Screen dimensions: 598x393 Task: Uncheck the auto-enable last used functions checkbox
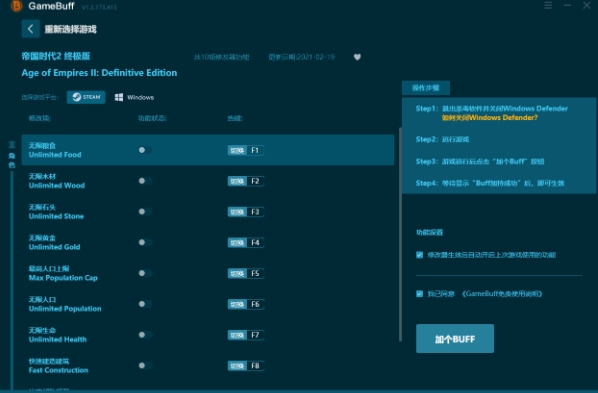point(420,255)
